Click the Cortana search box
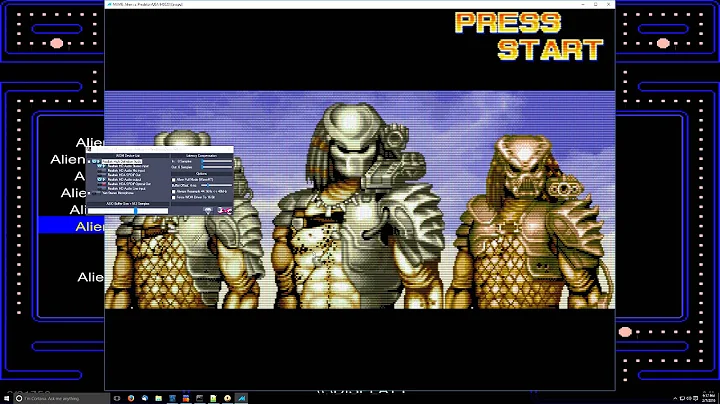 click(x=62, y=398)
